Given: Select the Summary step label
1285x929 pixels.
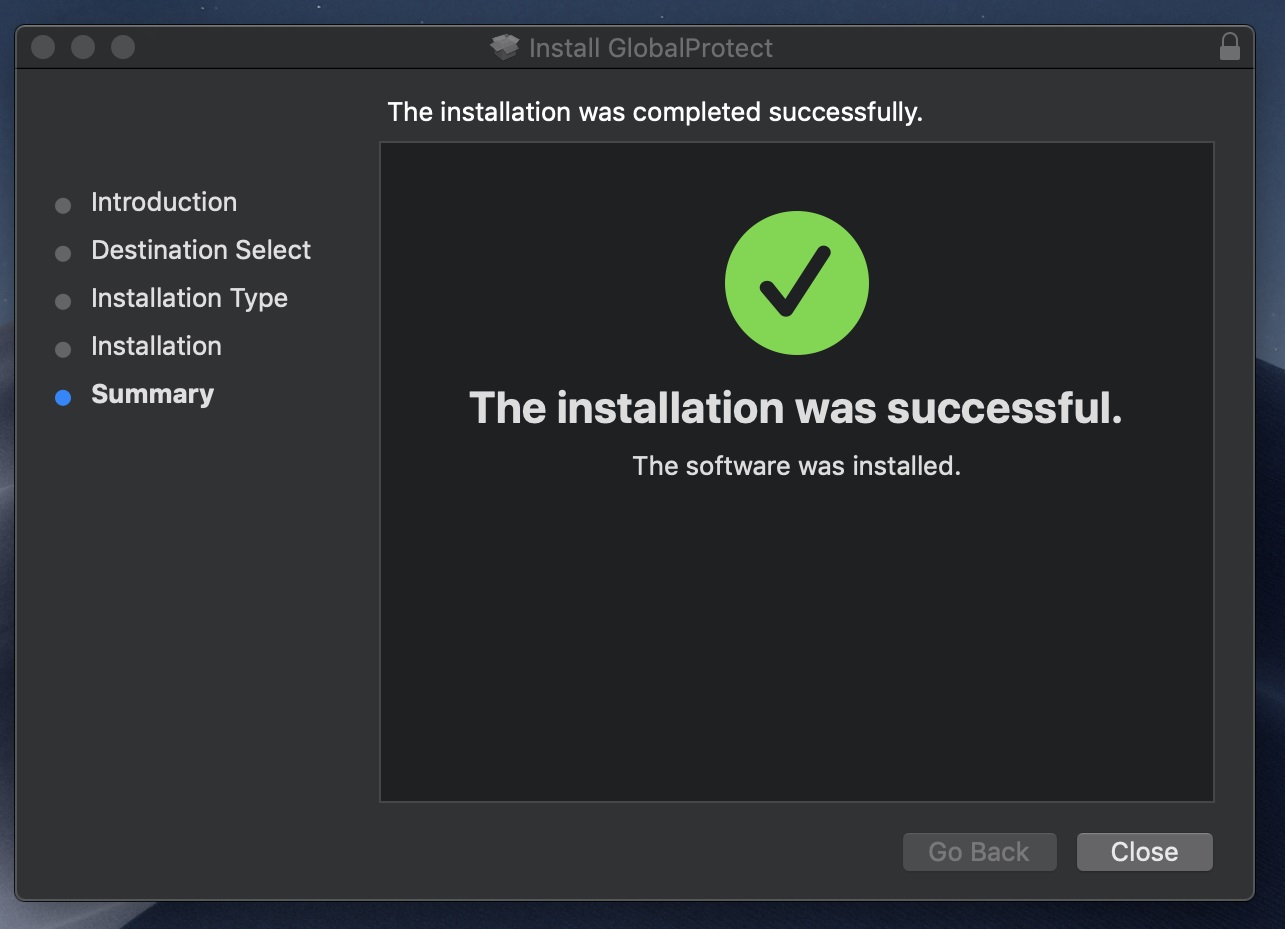Looking at the screenshot, I should pyautogui.click(x=152, y=394).
